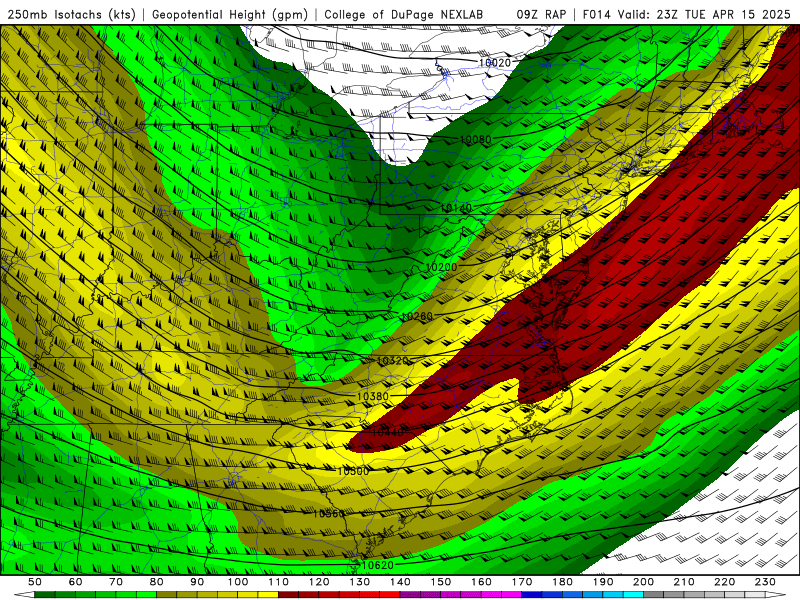Click the 10440 height contour label
The image size is (800, 600).
point(387,432)
